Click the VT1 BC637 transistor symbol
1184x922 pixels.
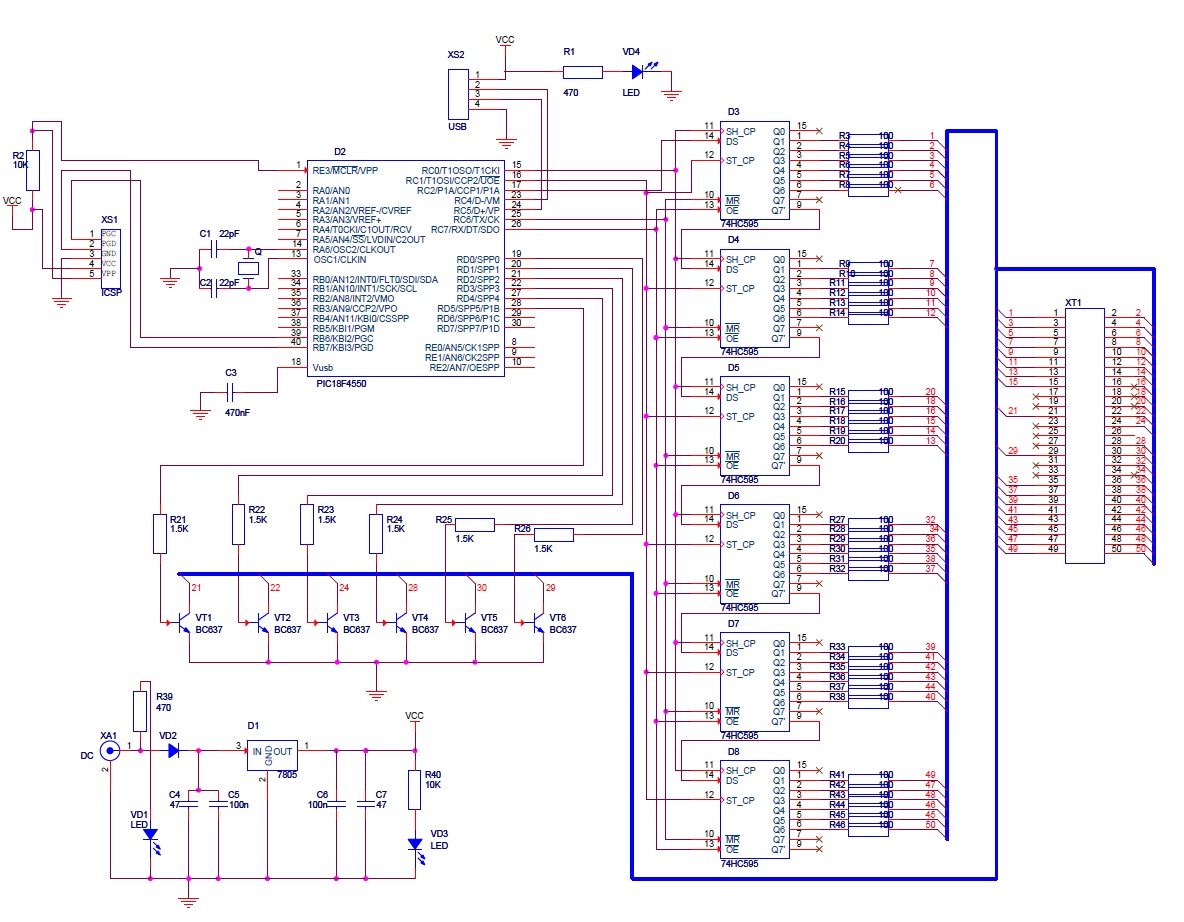tap(182, 623)
